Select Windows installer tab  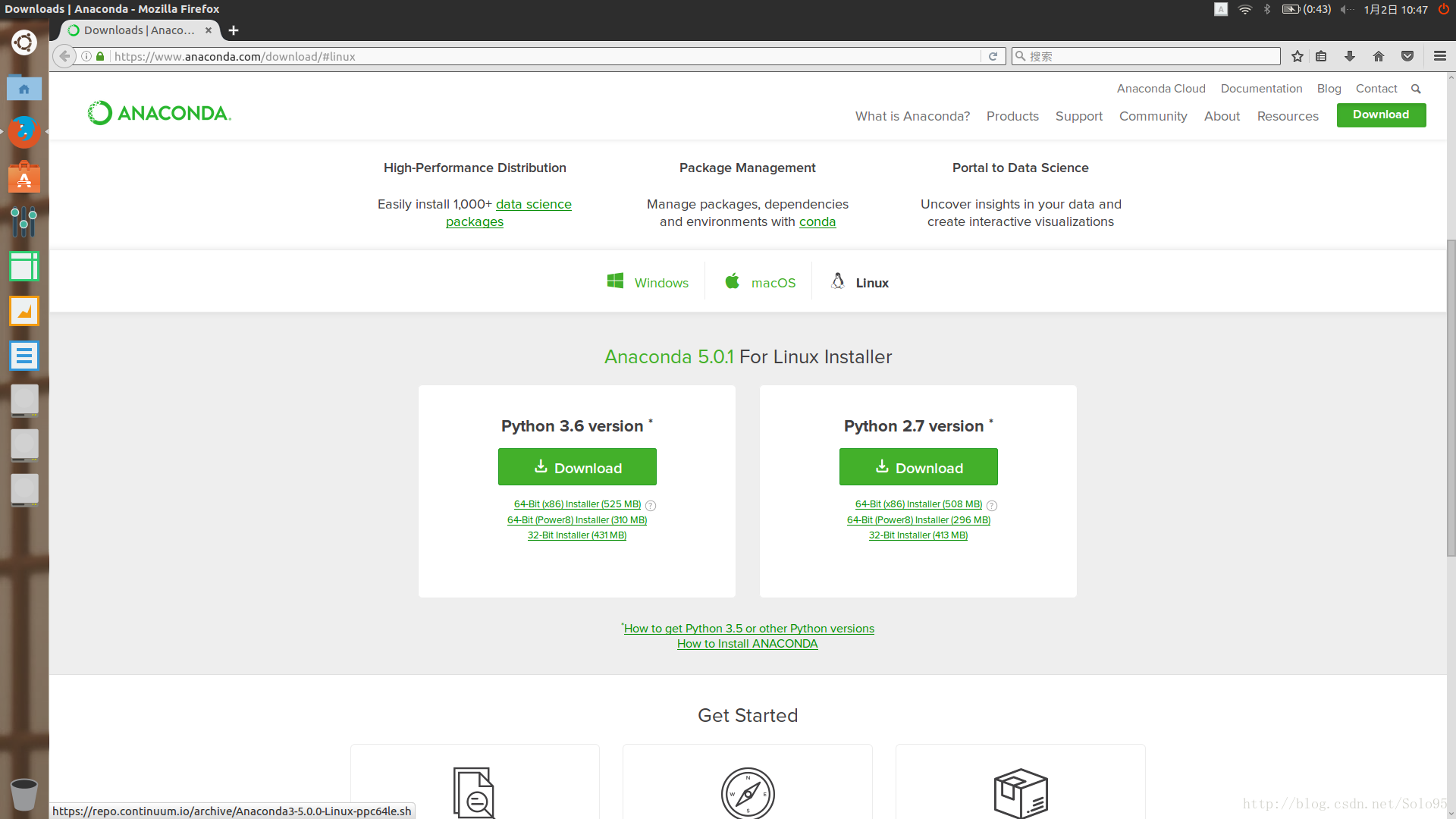tap(648, 282)
